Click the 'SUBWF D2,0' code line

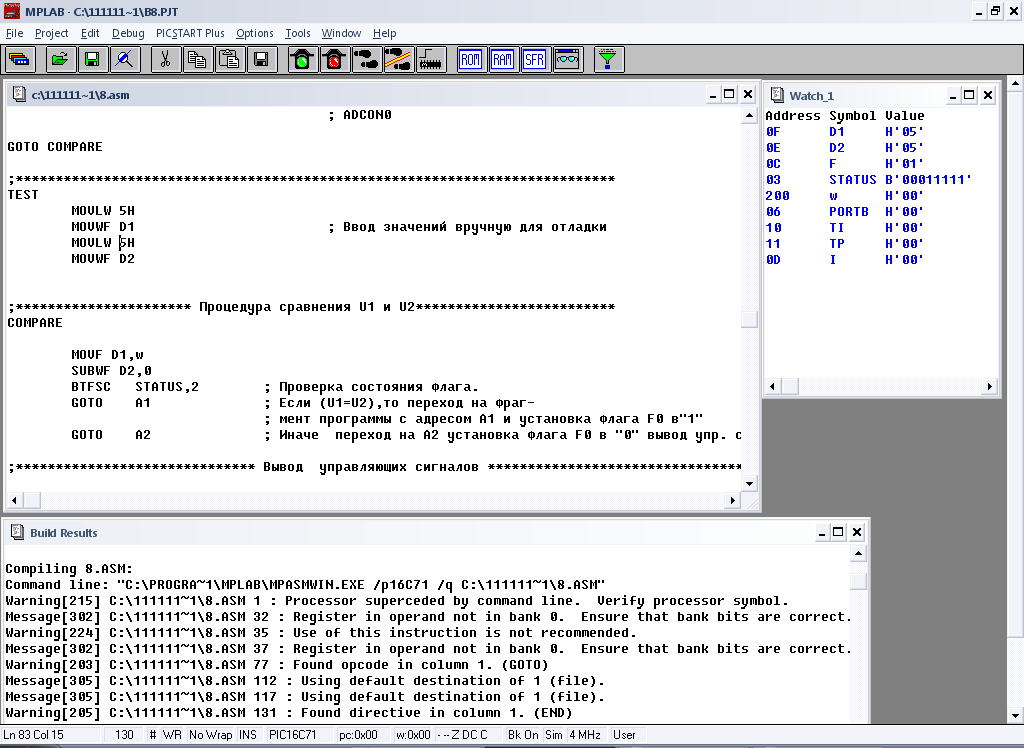tap(111, 370)
